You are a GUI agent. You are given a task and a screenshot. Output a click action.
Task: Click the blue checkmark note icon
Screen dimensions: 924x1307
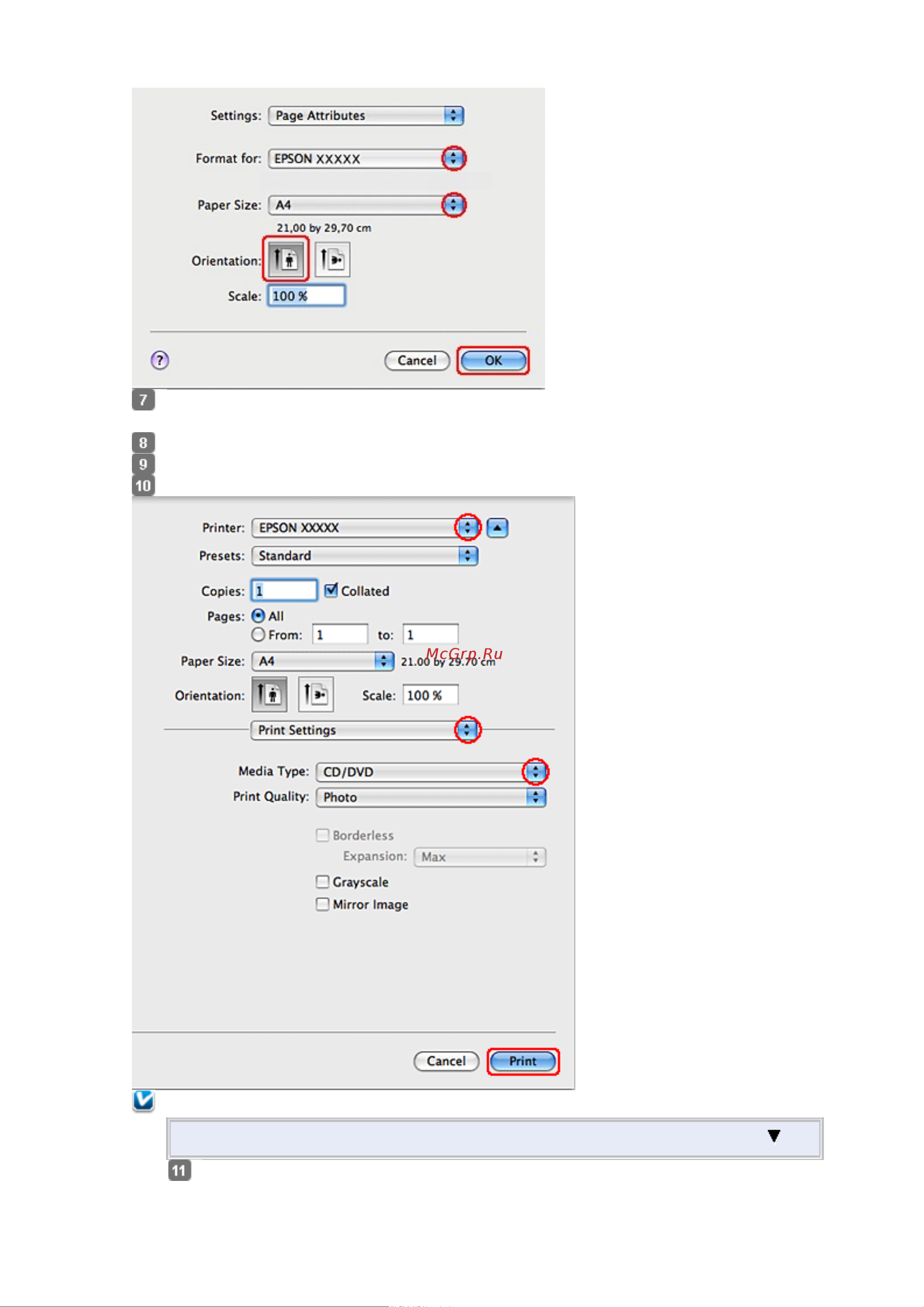144,1100
